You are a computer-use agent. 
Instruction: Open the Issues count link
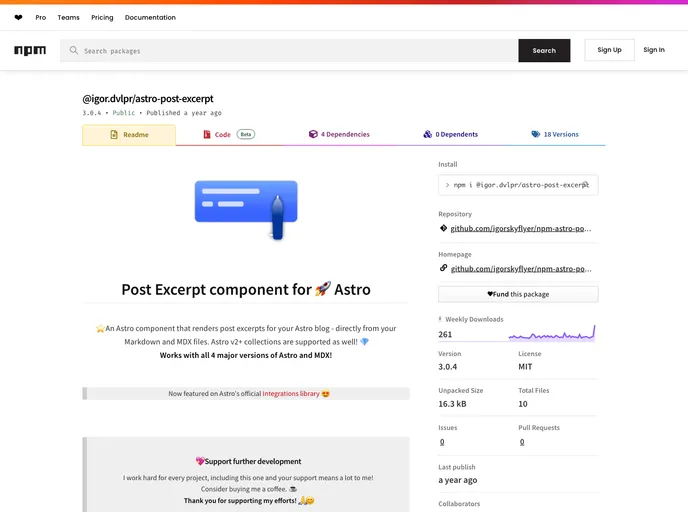pos(442,442)
